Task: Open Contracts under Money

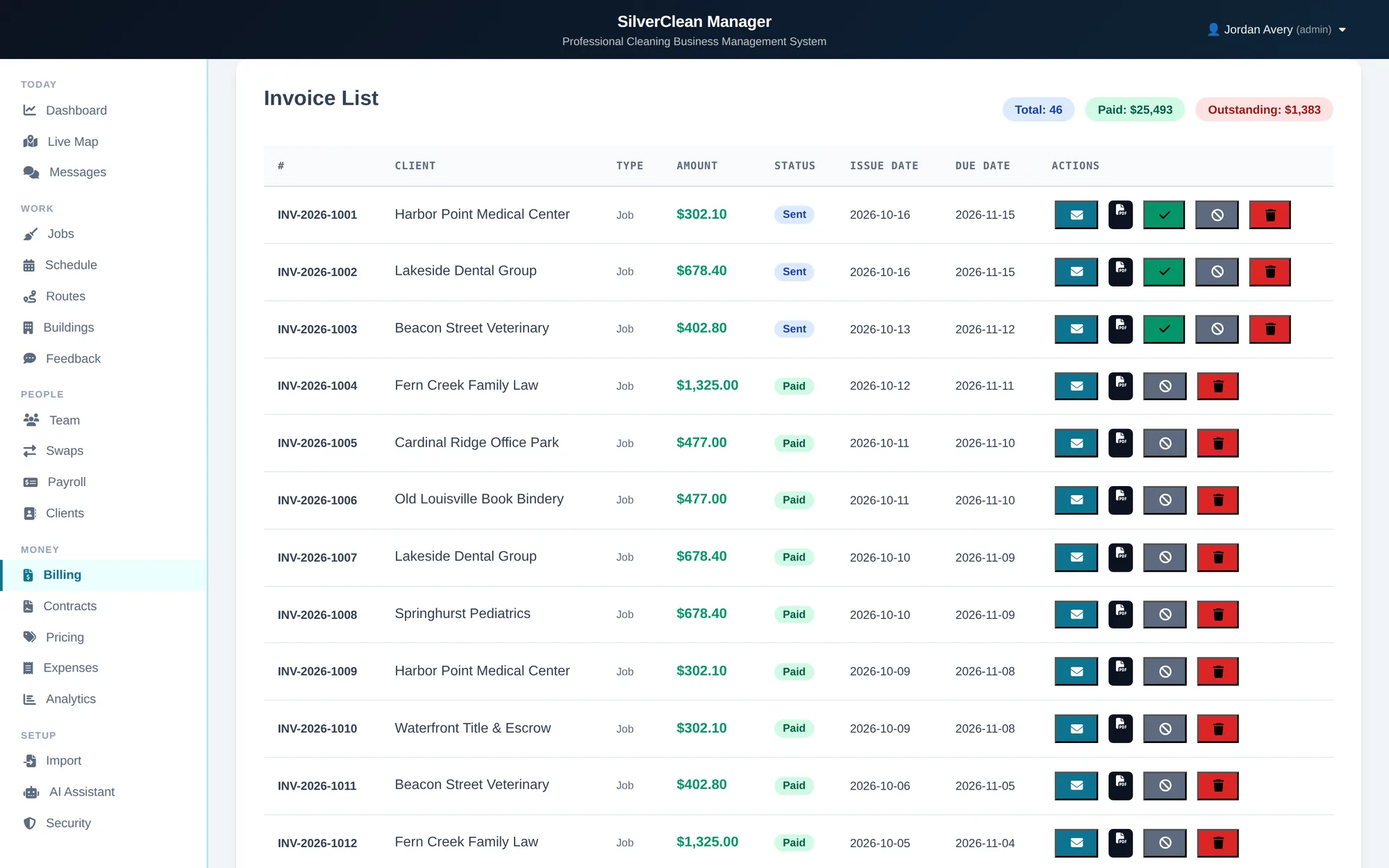Action: (x=104, y=606)
